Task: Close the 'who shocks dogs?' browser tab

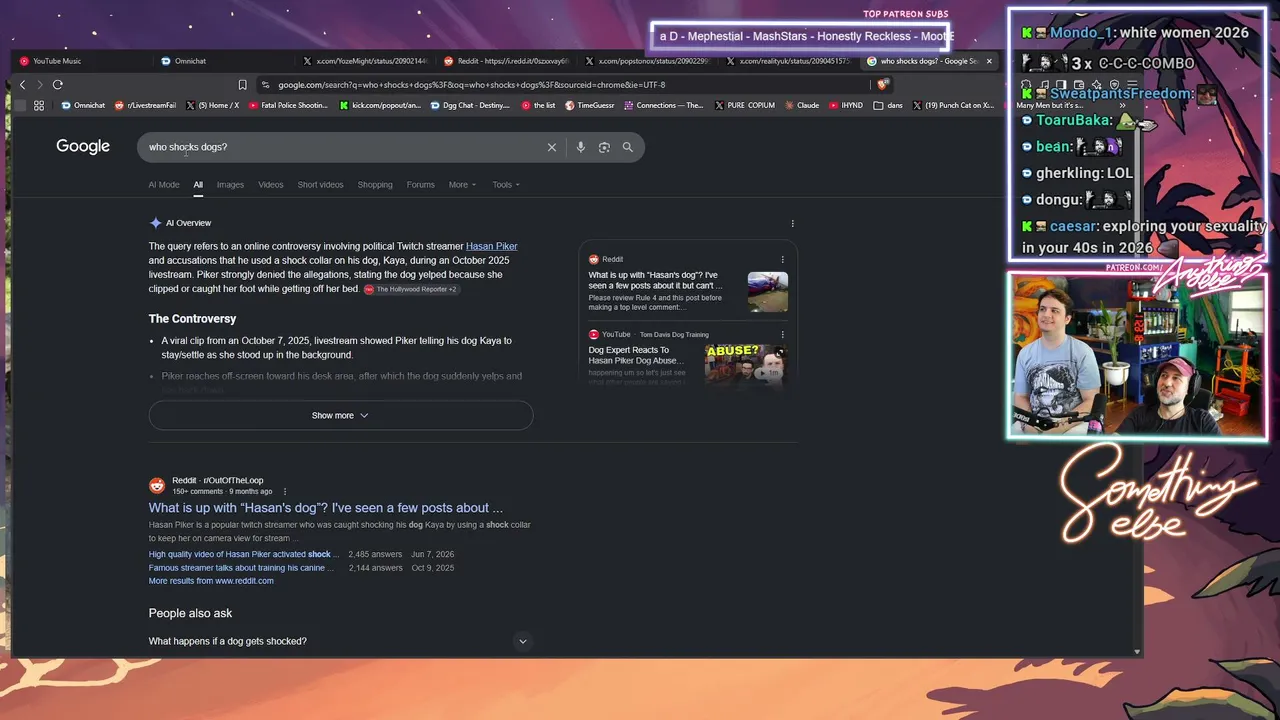Action: (989, 61)
